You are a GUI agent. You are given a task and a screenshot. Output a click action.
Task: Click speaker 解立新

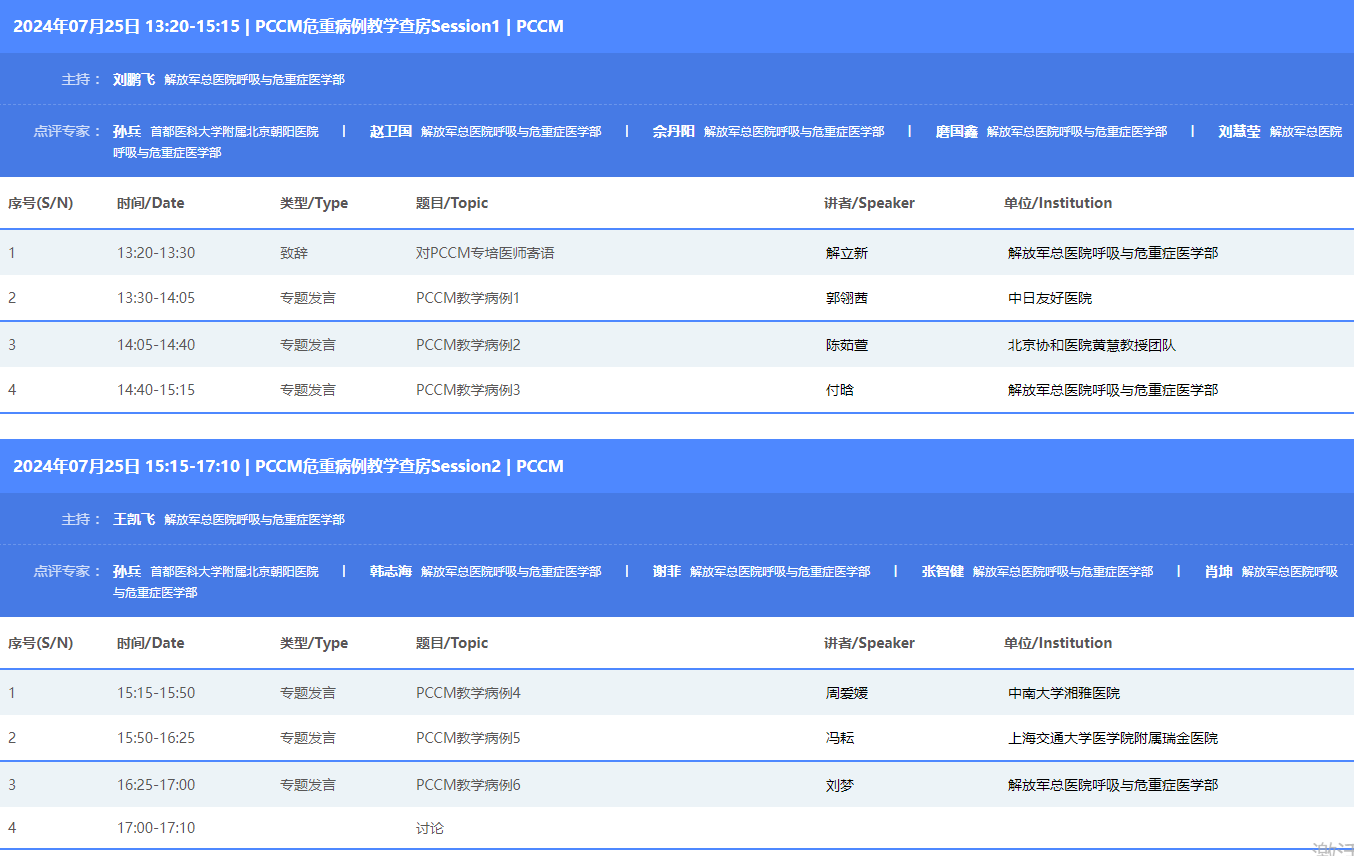(x=847, y=253)
